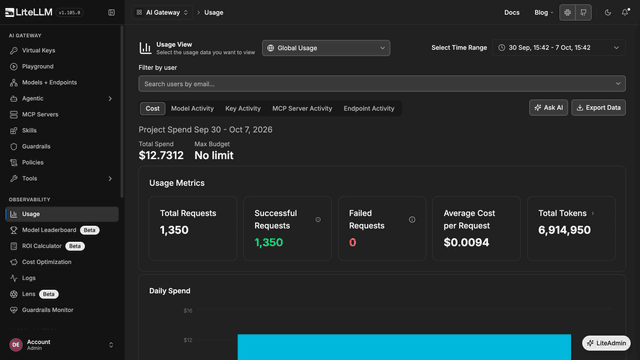Click the OE account avatar
The height and width of the screenshot is (360, 640).
16,345
